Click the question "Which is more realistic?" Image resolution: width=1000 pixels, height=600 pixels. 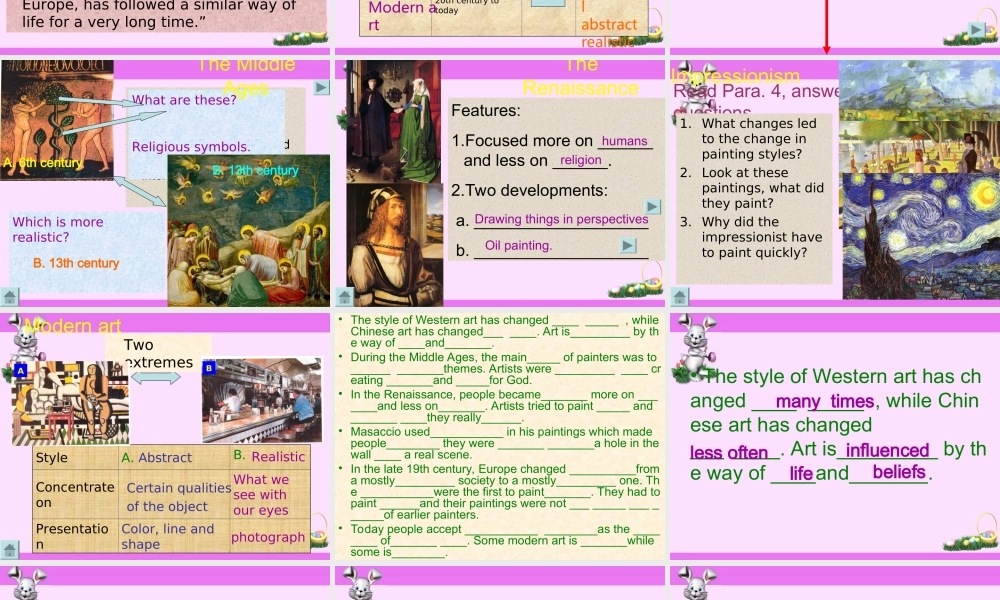pos(57,230)
